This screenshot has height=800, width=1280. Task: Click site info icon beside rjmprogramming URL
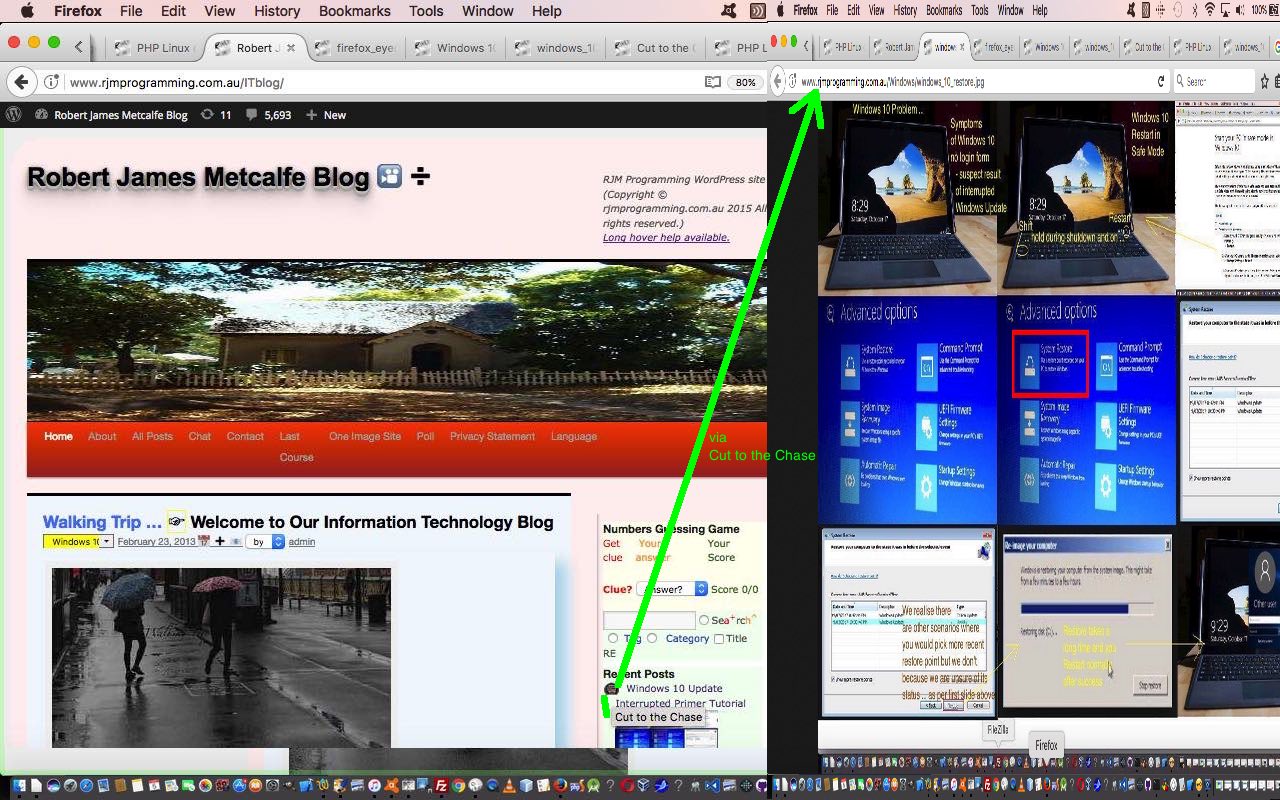(x=52, y=82)
